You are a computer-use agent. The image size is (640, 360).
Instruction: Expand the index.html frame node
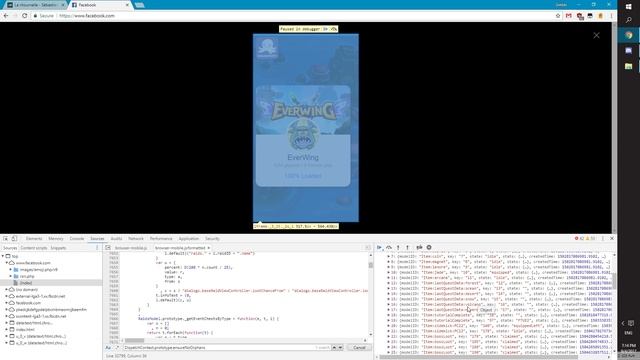pyautogui.click(x=7, y=329)
